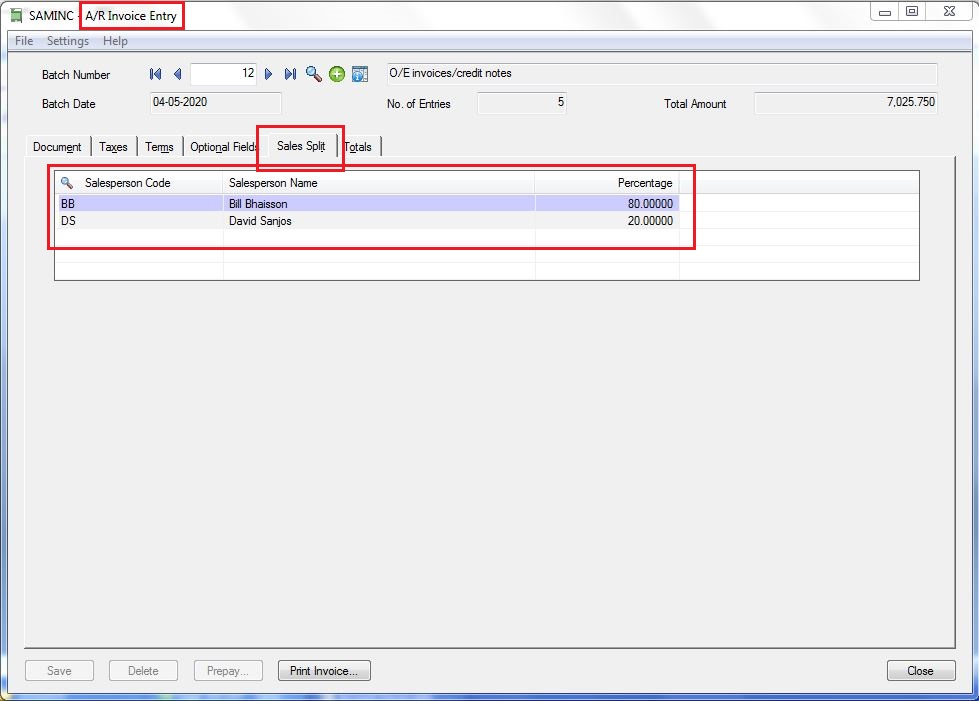Image resolution: width=979 pixels, height=701 pixels.
Task: Open the Settings menu
Action: click(68, 41)
